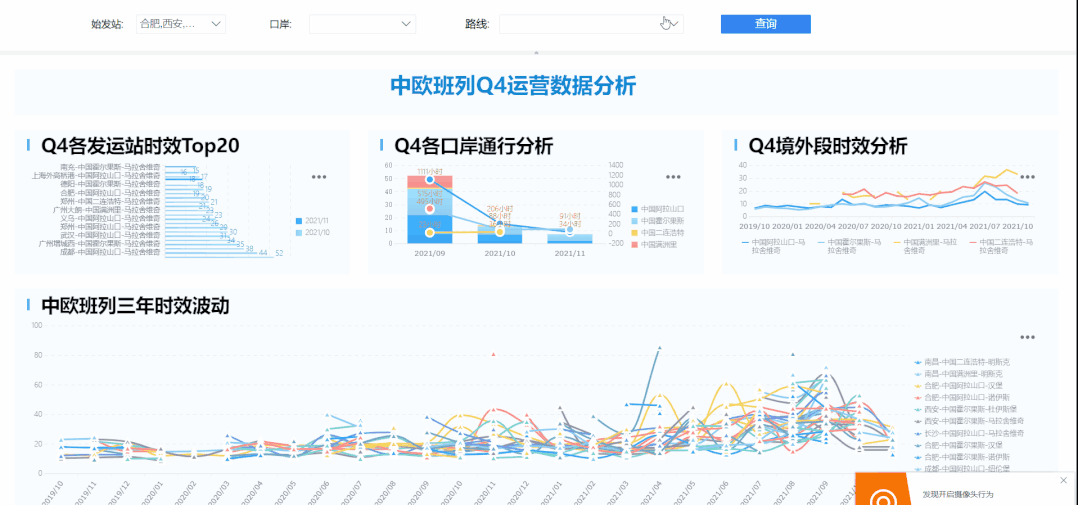Click the 中欧班列Q4运营数据分析 title

(514, 87)
